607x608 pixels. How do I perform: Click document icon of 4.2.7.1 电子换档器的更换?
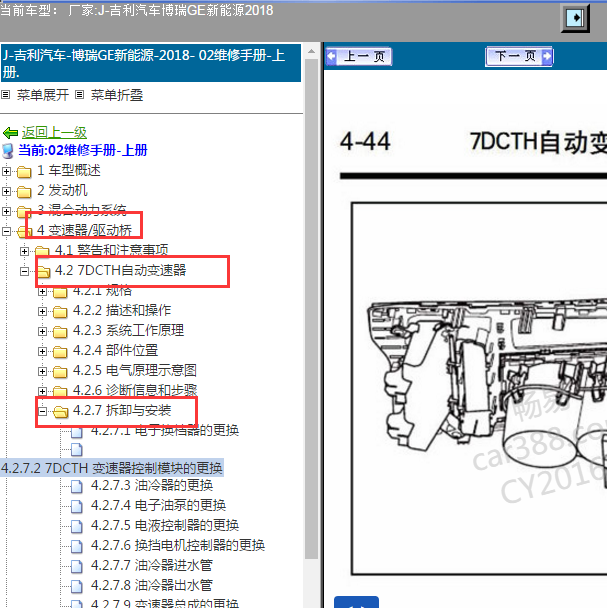click(x=77, y=432)
